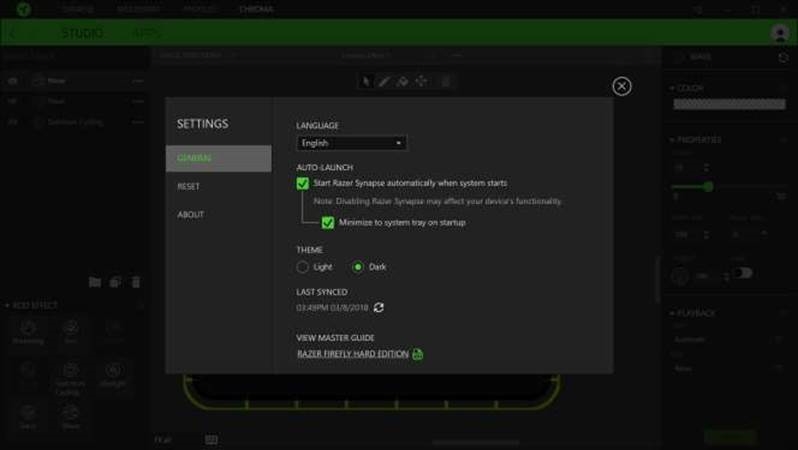Open the Language dropdown showing English
798x450 pixels.
[351, 143]
